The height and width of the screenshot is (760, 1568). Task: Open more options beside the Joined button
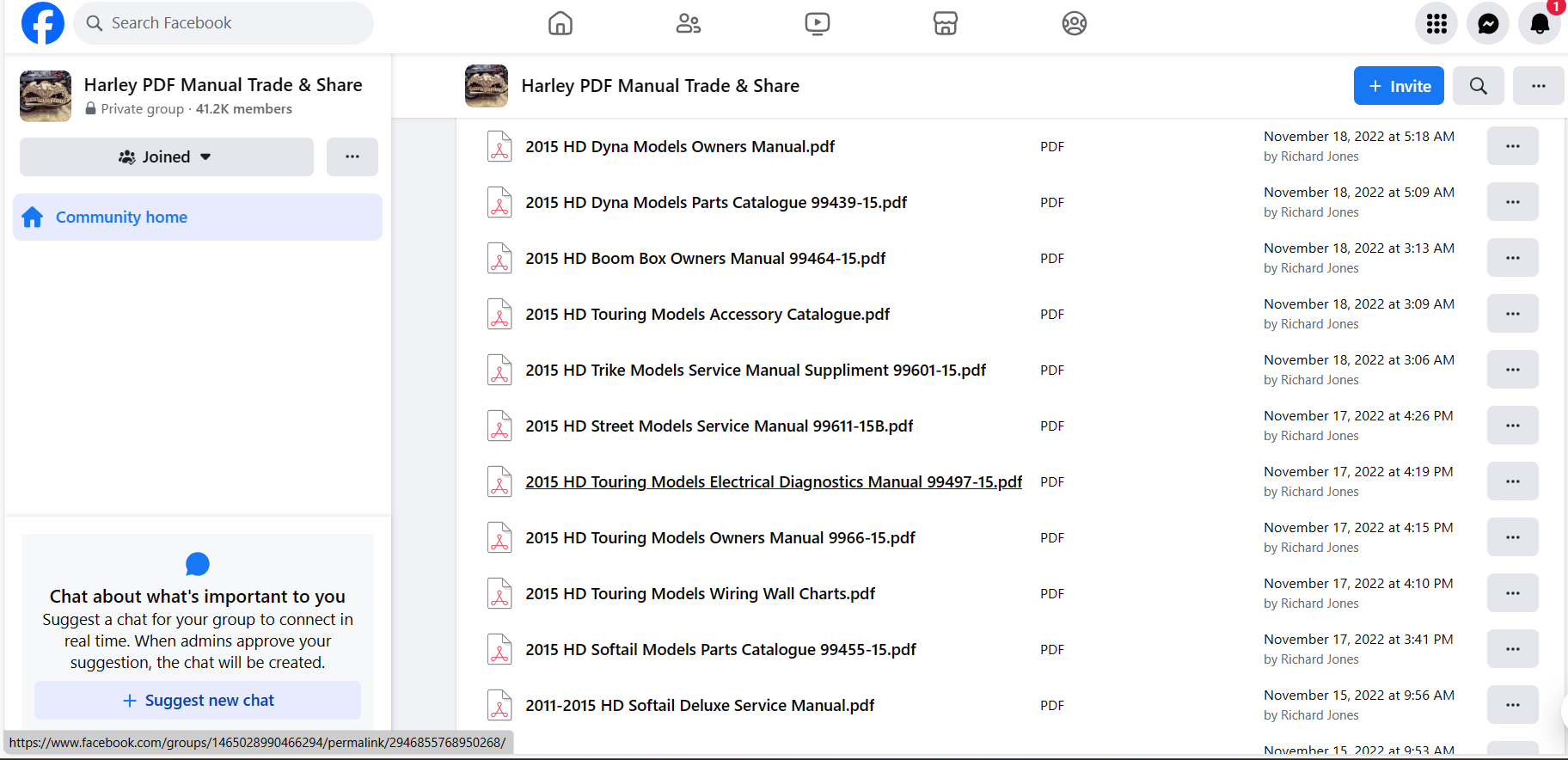352,157
